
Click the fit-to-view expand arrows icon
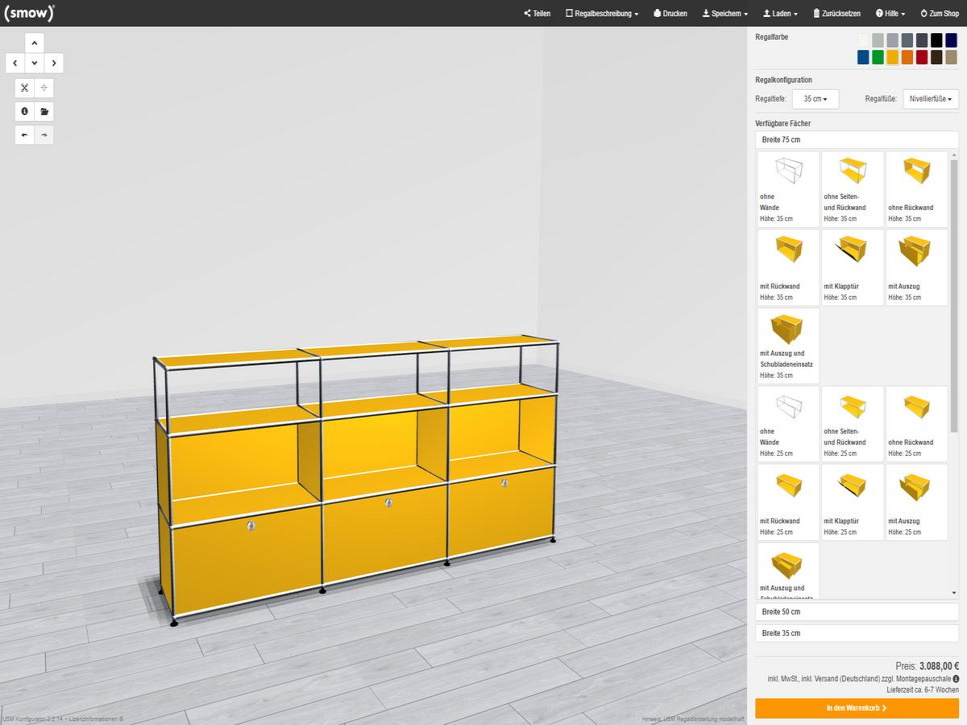pyautogui.click(x=25, y=88)
